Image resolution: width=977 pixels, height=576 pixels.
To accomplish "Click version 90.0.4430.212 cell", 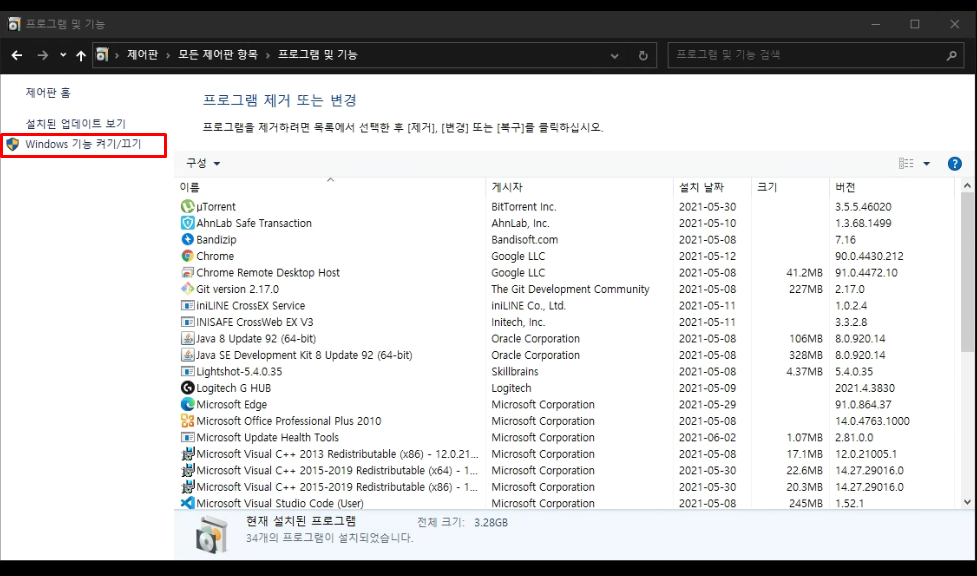I will (x=869, y=256).
